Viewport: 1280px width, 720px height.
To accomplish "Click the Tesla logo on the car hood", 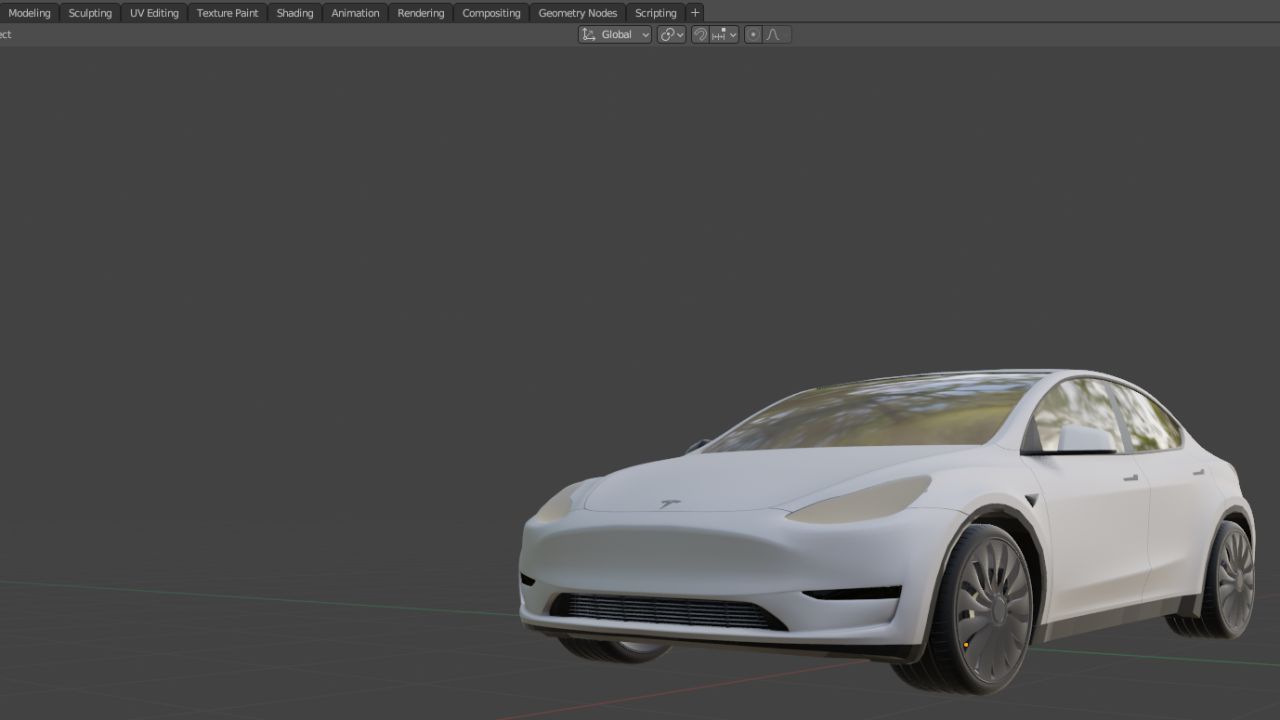I will point(669,504).
